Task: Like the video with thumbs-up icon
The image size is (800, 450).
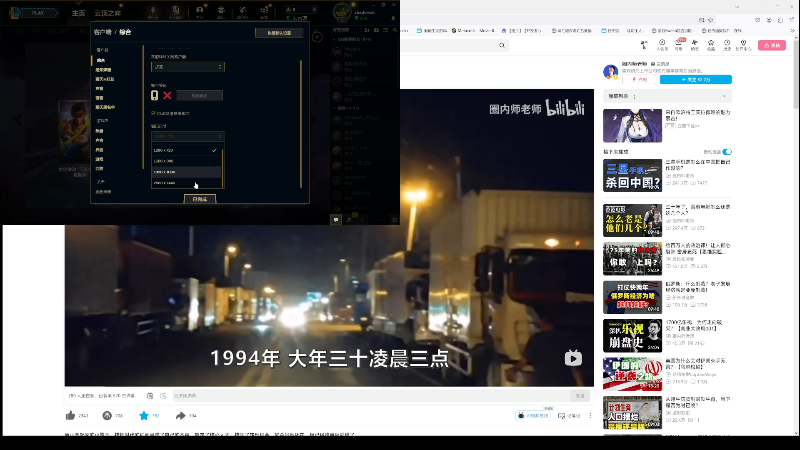Action: [70, 416]
